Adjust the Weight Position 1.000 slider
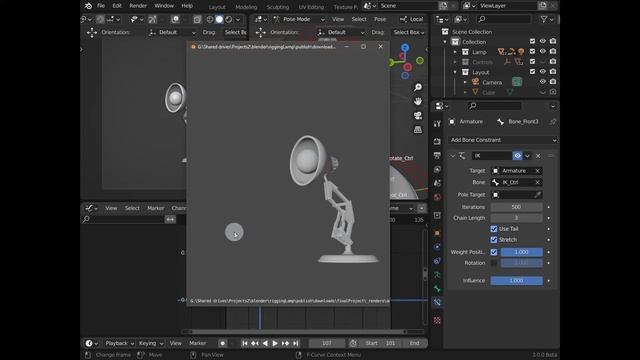 coord(522,252)
